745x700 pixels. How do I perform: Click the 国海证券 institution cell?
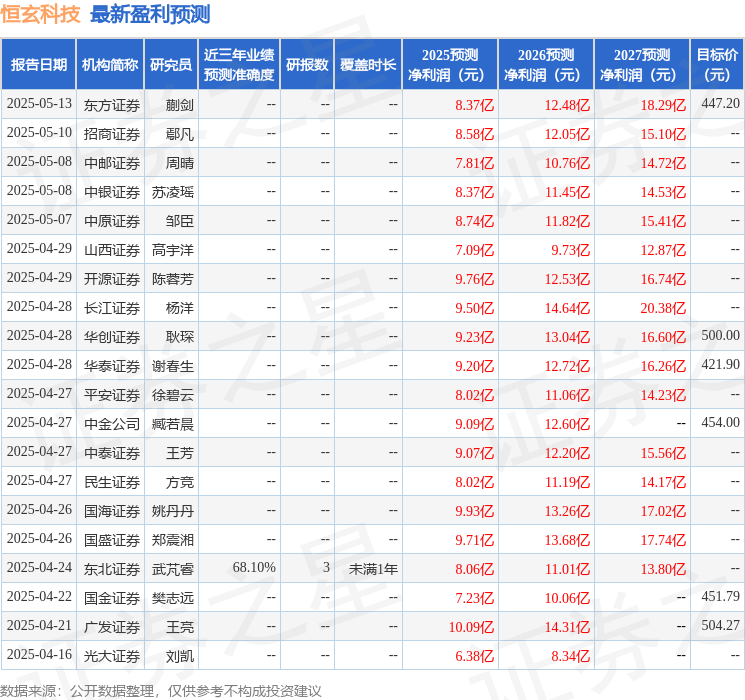tap(112, 511)
